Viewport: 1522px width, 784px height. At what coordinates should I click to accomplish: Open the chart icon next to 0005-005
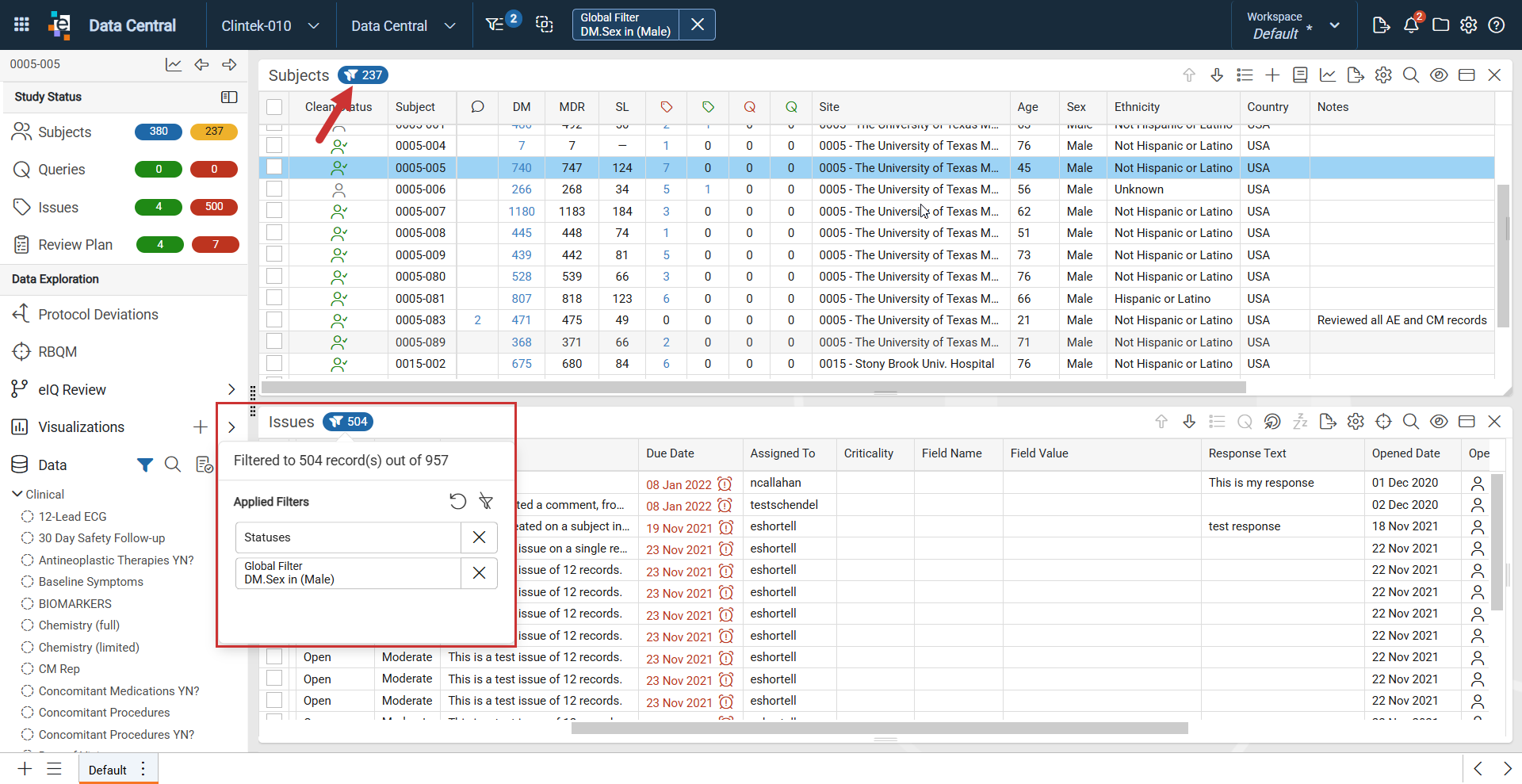pyautogui.click(x=174, y=64)
